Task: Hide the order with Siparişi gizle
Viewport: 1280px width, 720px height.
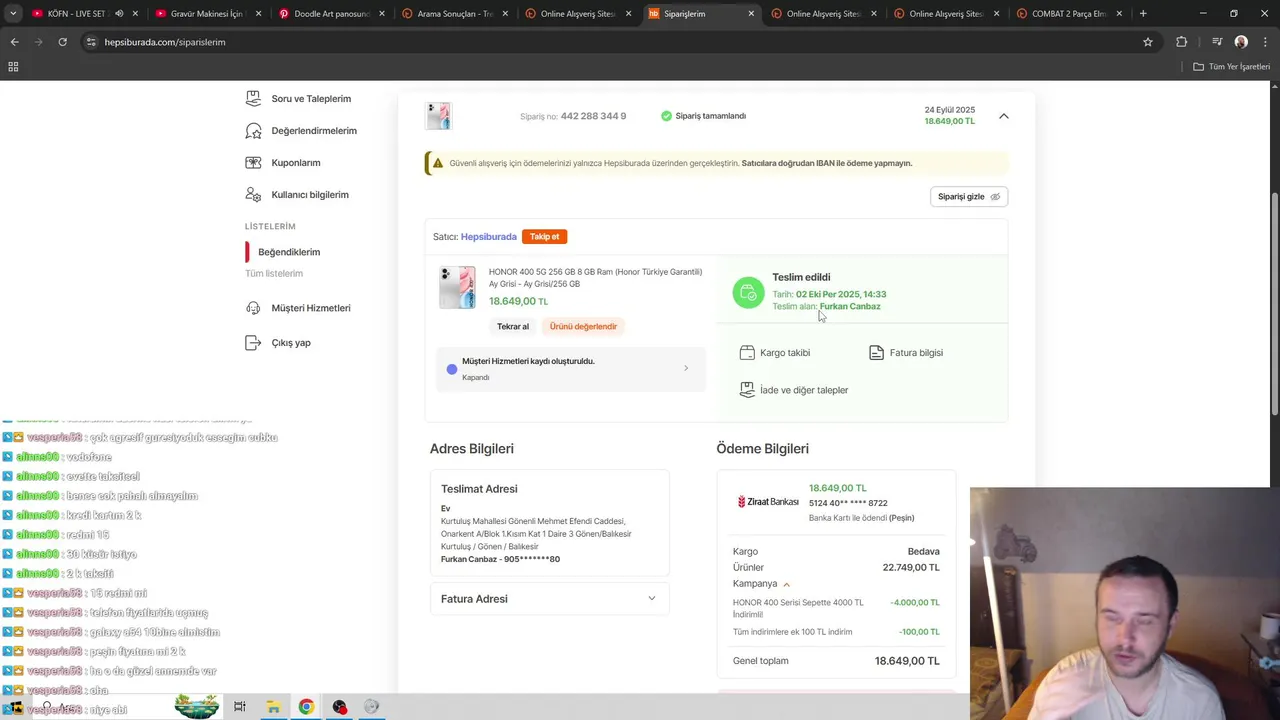Action: (969, 197)
